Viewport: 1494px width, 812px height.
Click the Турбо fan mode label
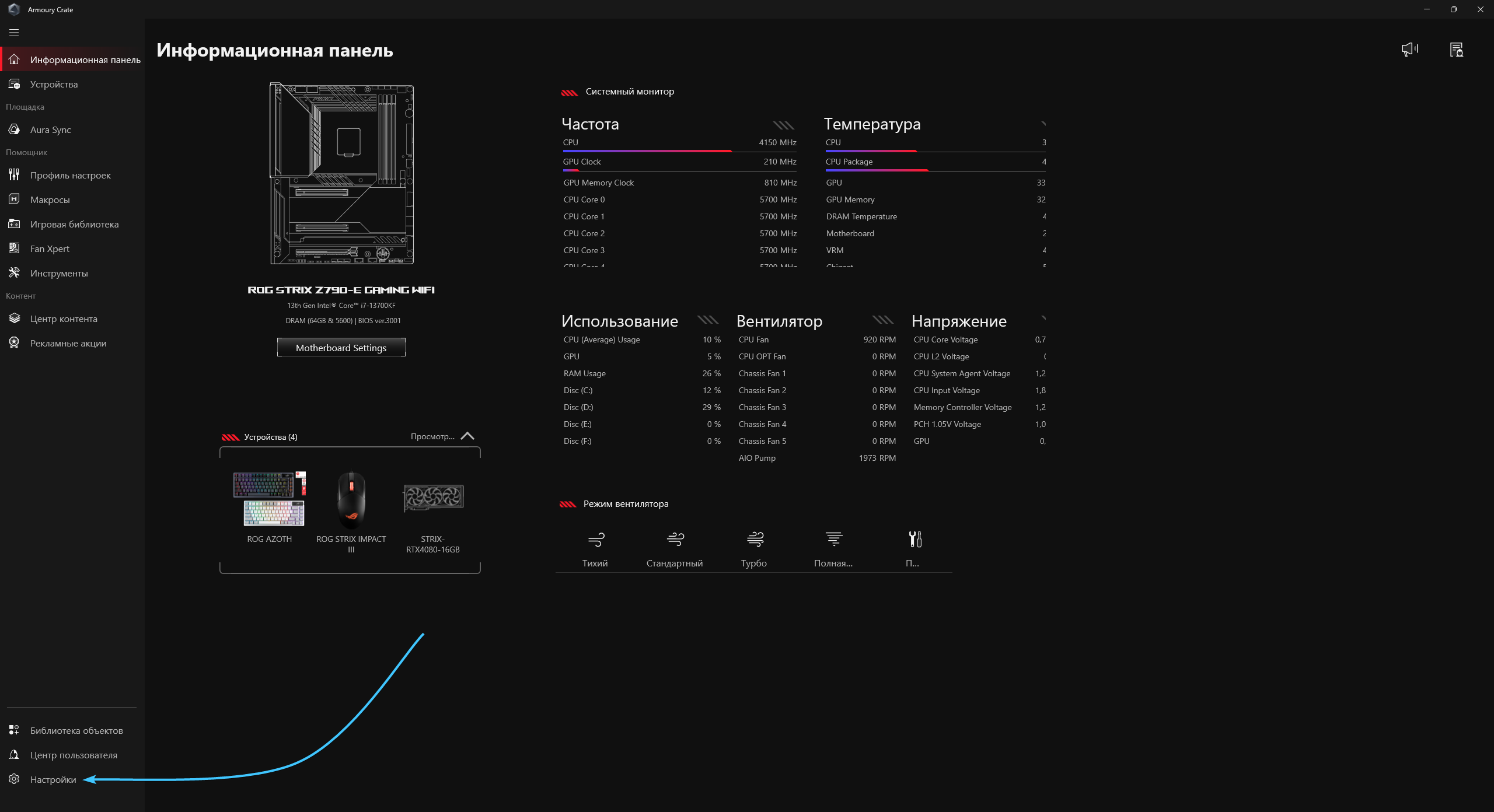coord(754,563)
